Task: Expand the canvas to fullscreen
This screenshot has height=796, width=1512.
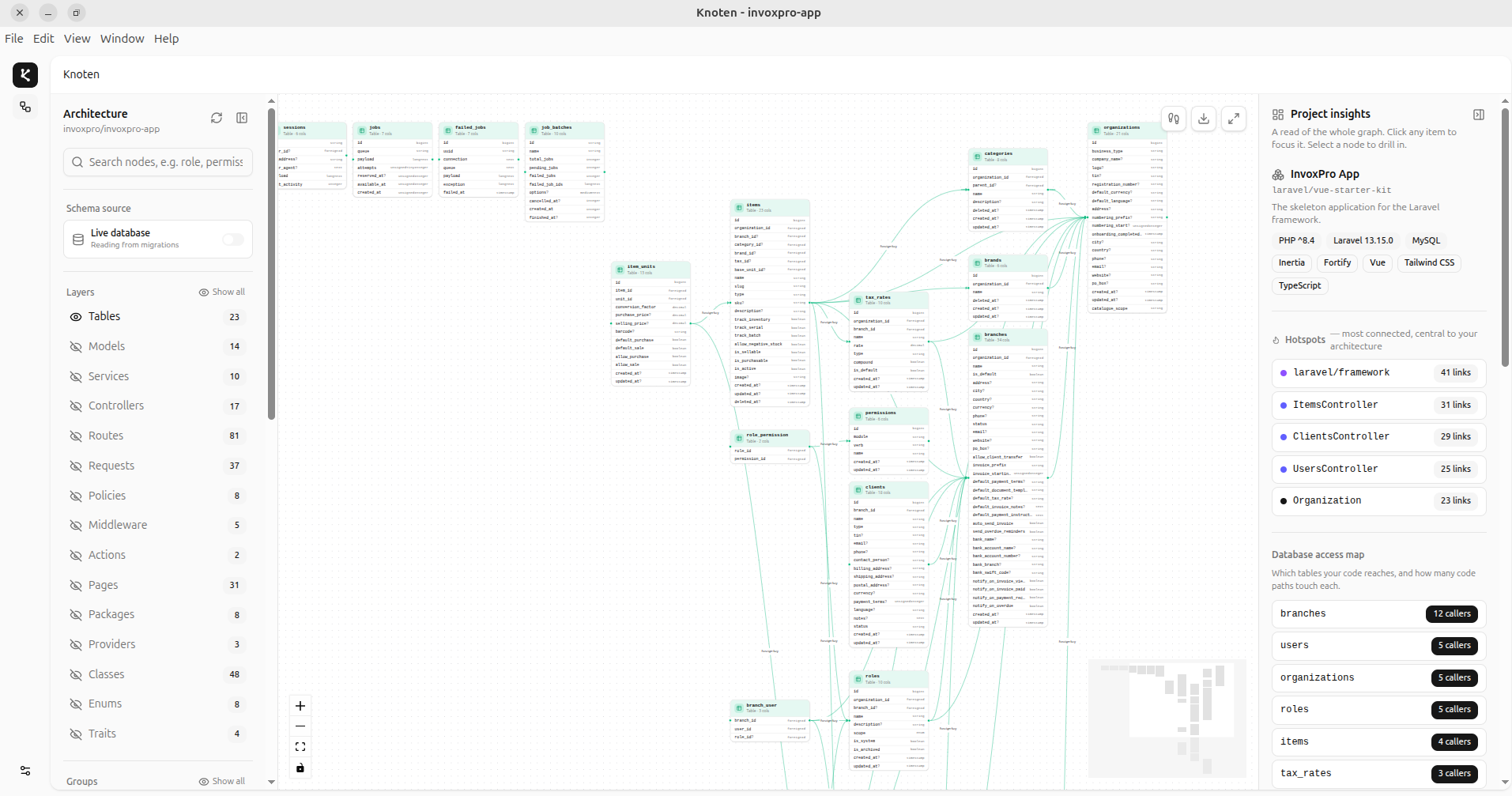Action: point(1234,119)
